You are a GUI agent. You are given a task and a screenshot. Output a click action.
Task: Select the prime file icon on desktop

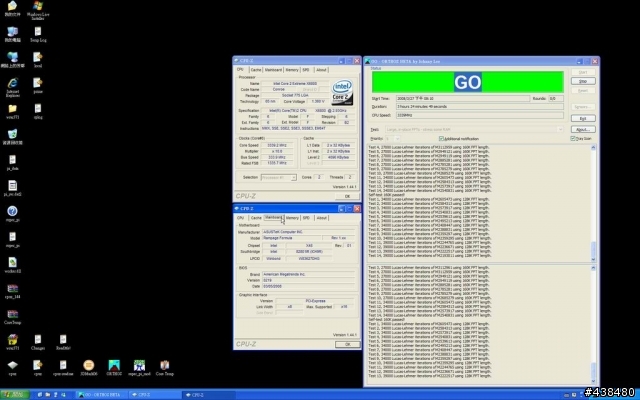(x=38, y=83)
